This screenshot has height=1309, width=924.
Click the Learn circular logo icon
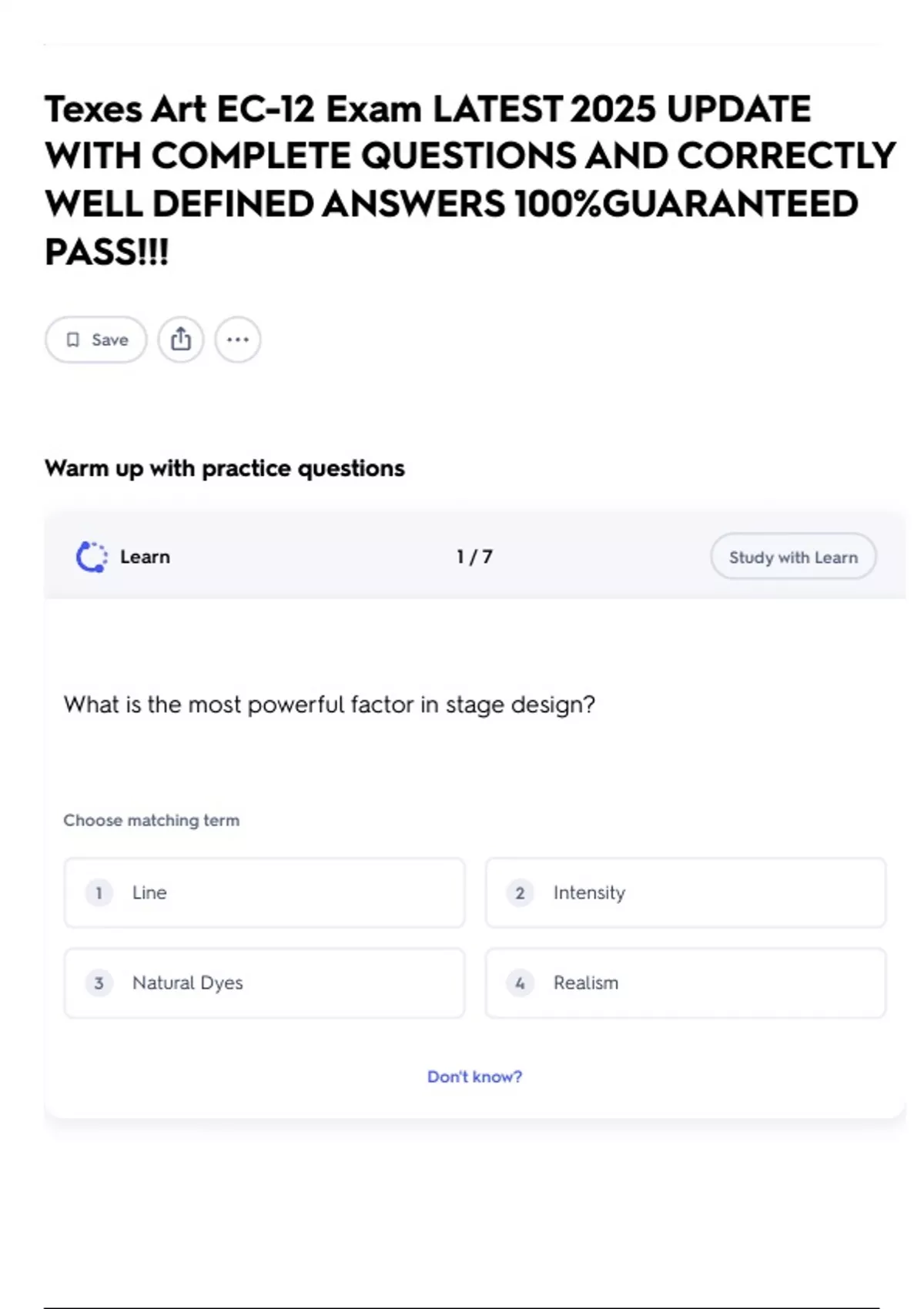click(x=92, y=557)
